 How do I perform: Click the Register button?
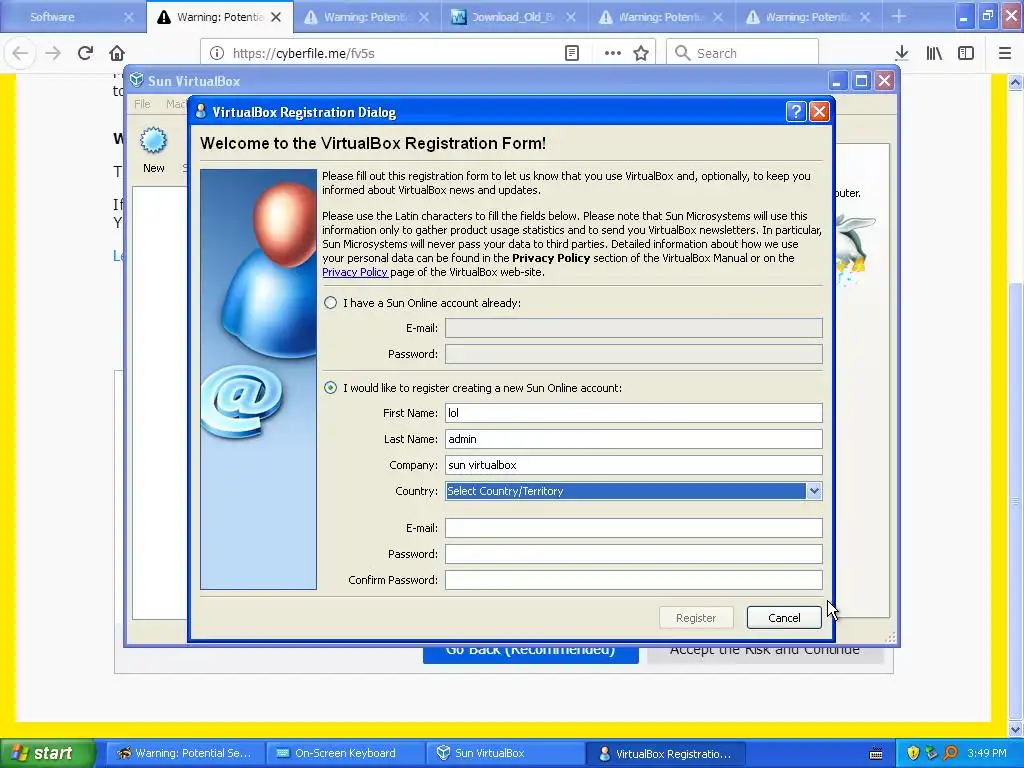(696, 618)
